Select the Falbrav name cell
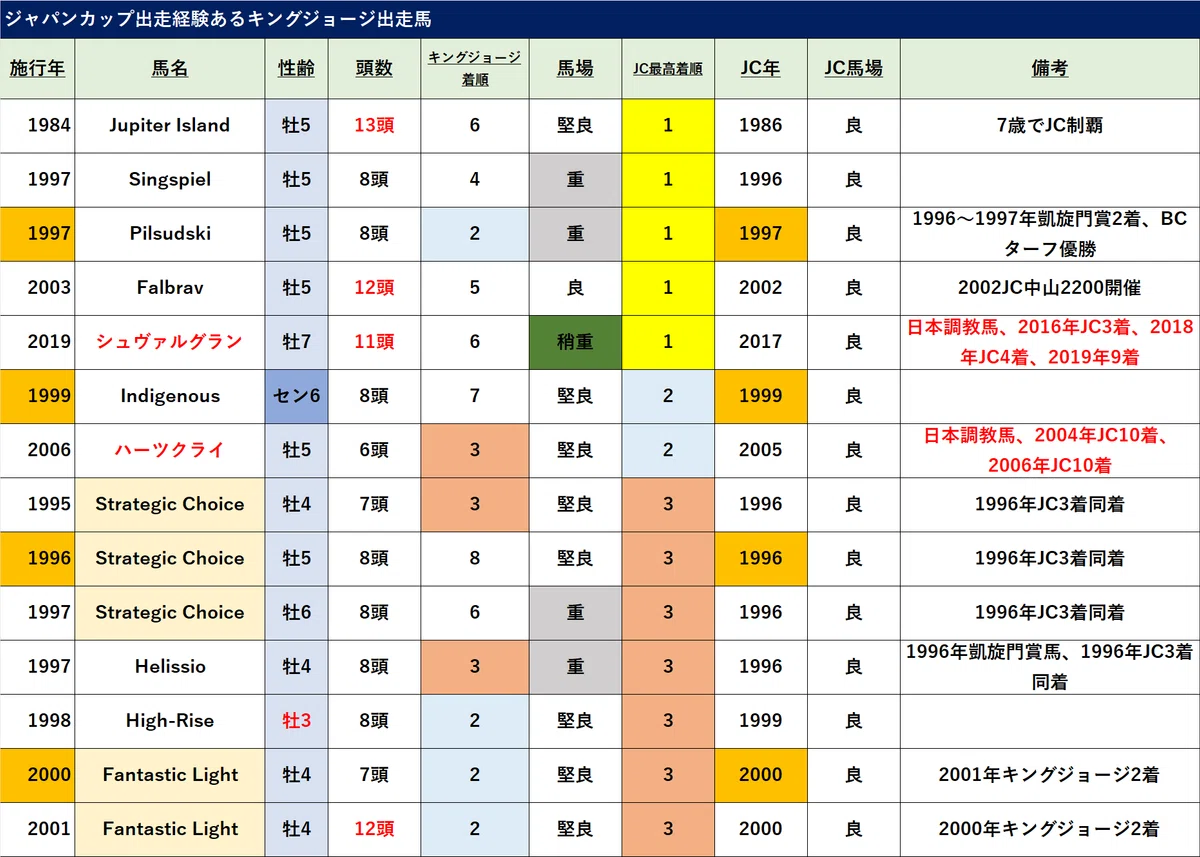Viewport: 1200px width, 857px height. [170, 288]
